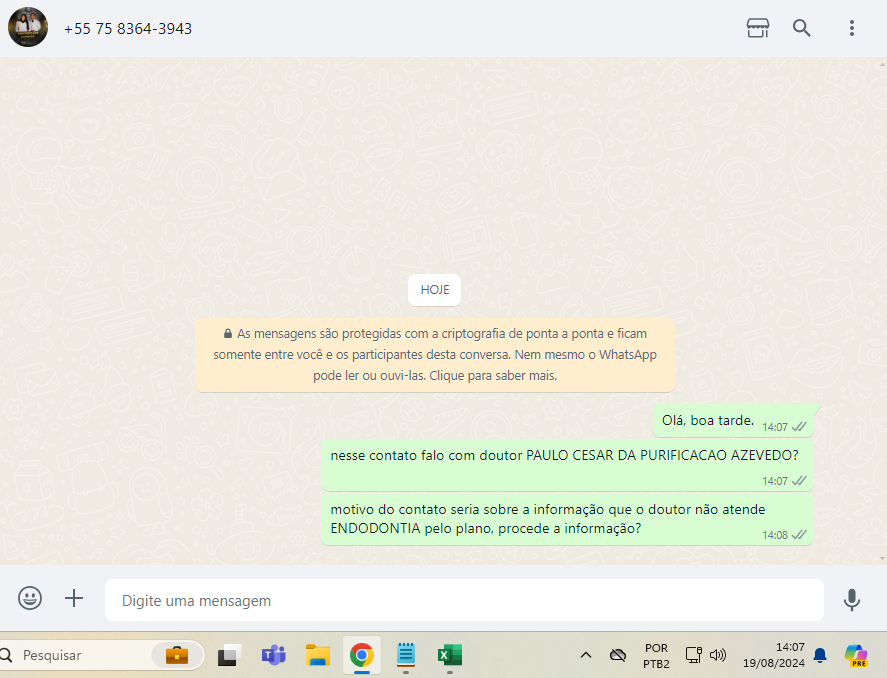Open the contact profile picture

[x=28, y=28]
